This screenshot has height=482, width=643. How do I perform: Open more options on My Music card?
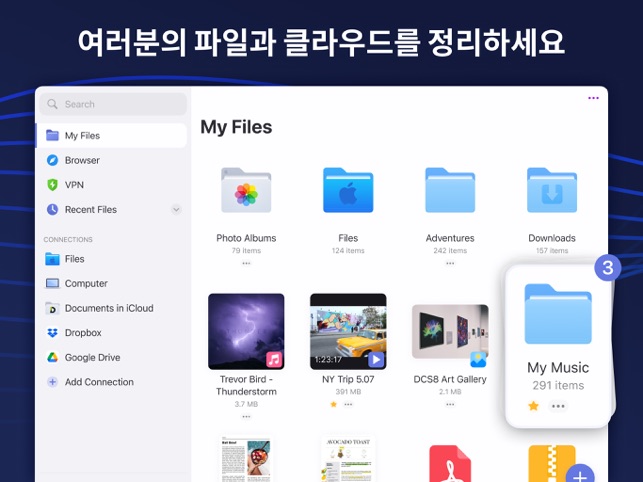pos(558,406)
